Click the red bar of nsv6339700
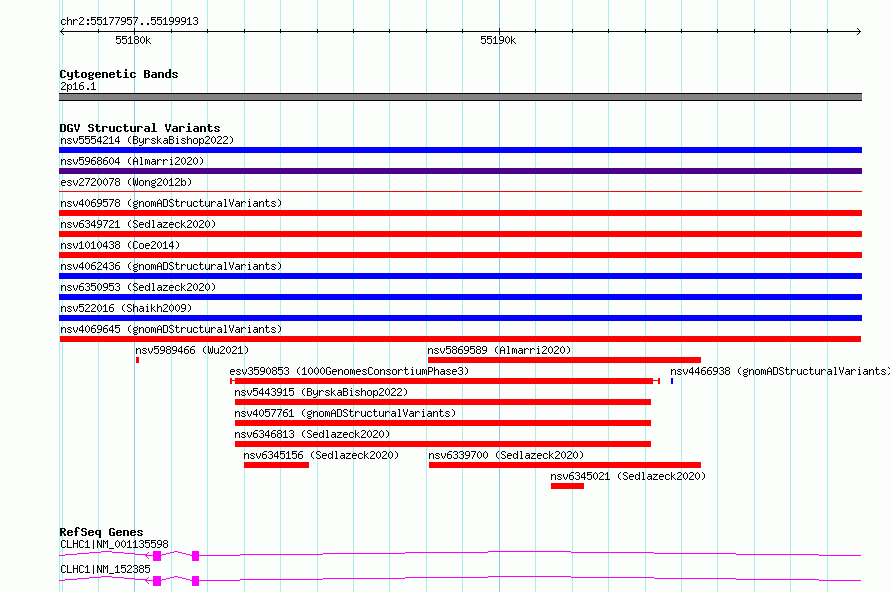The image size is (890, 592). click(x=565, y=465)
